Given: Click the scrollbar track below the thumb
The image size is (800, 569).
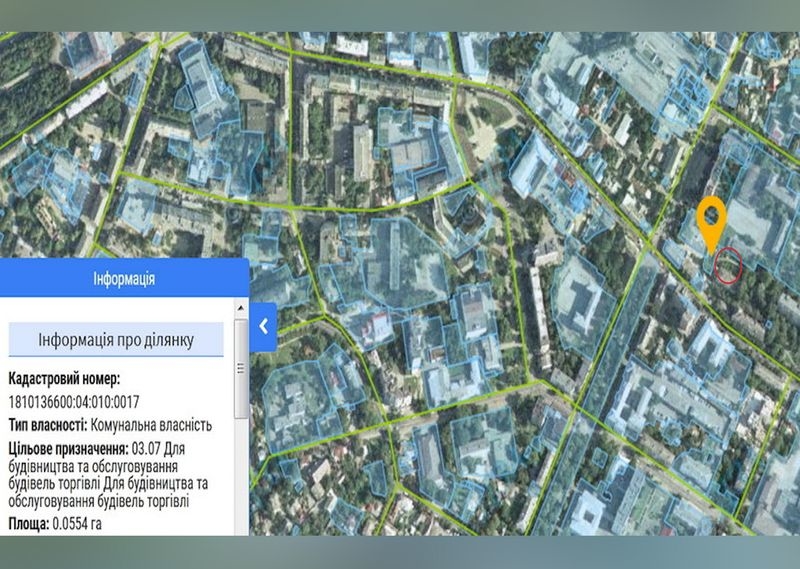Looking at the screenshot, I should (x=241, y=470).
